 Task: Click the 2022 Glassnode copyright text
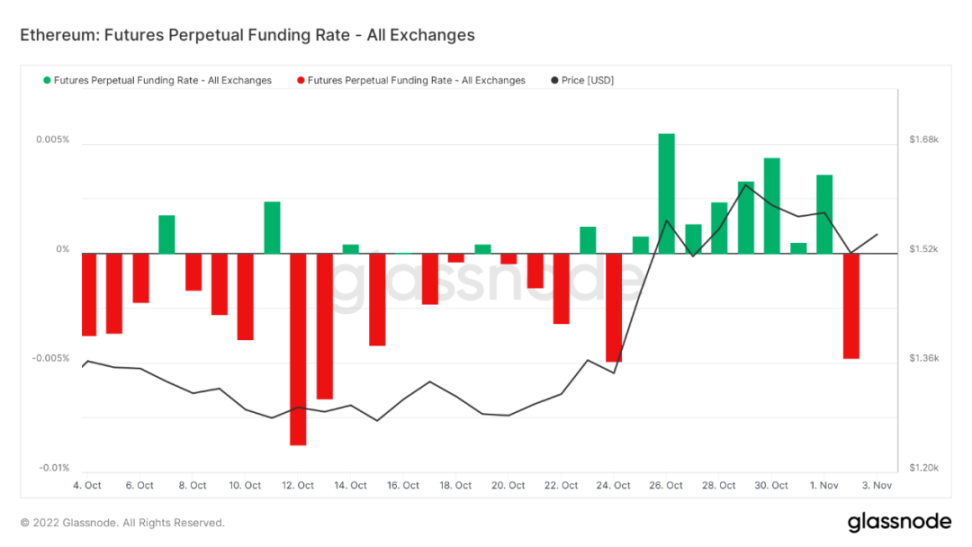pyautogui.click(x=122, y=523)
